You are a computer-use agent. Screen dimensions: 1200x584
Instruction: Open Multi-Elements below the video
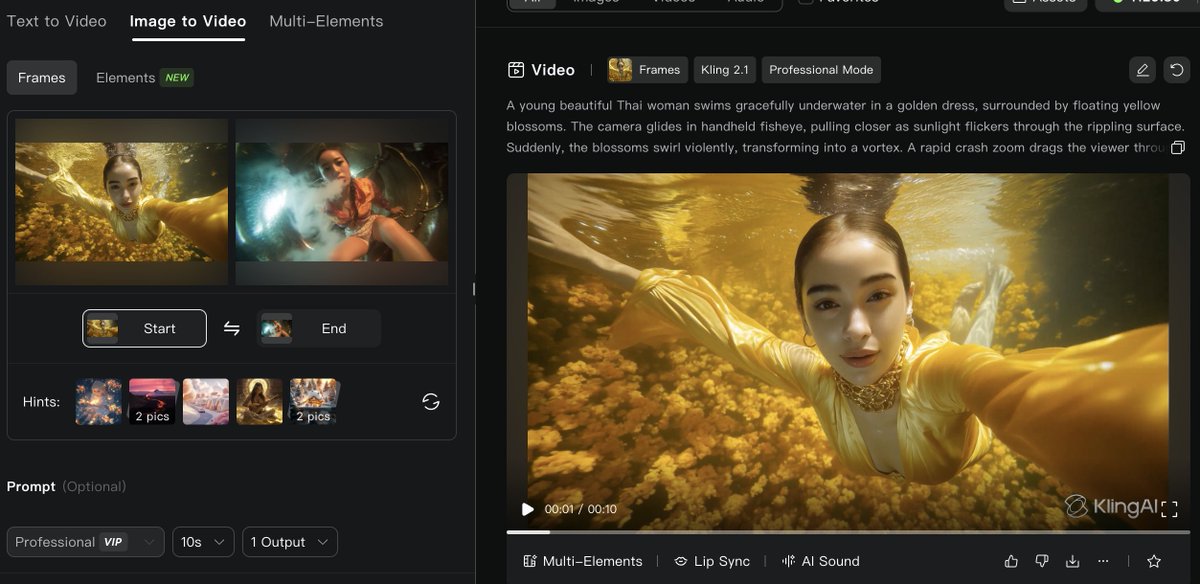tap(583, 561)
